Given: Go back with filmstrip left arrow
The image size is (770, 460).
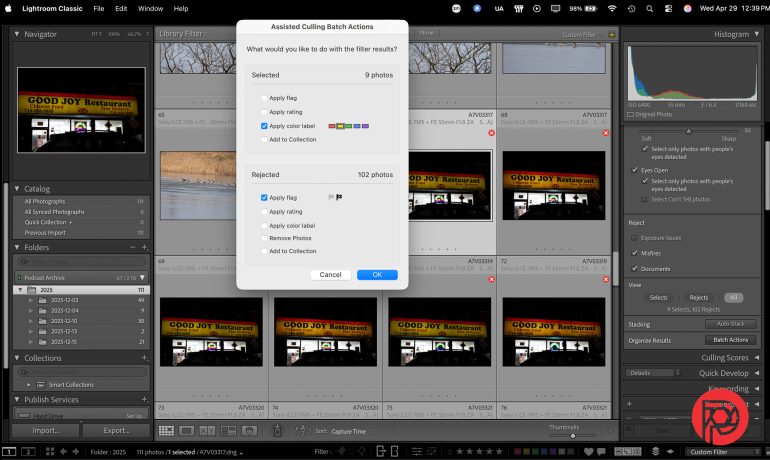Looking at the screenshot, I should pos(63,452).
